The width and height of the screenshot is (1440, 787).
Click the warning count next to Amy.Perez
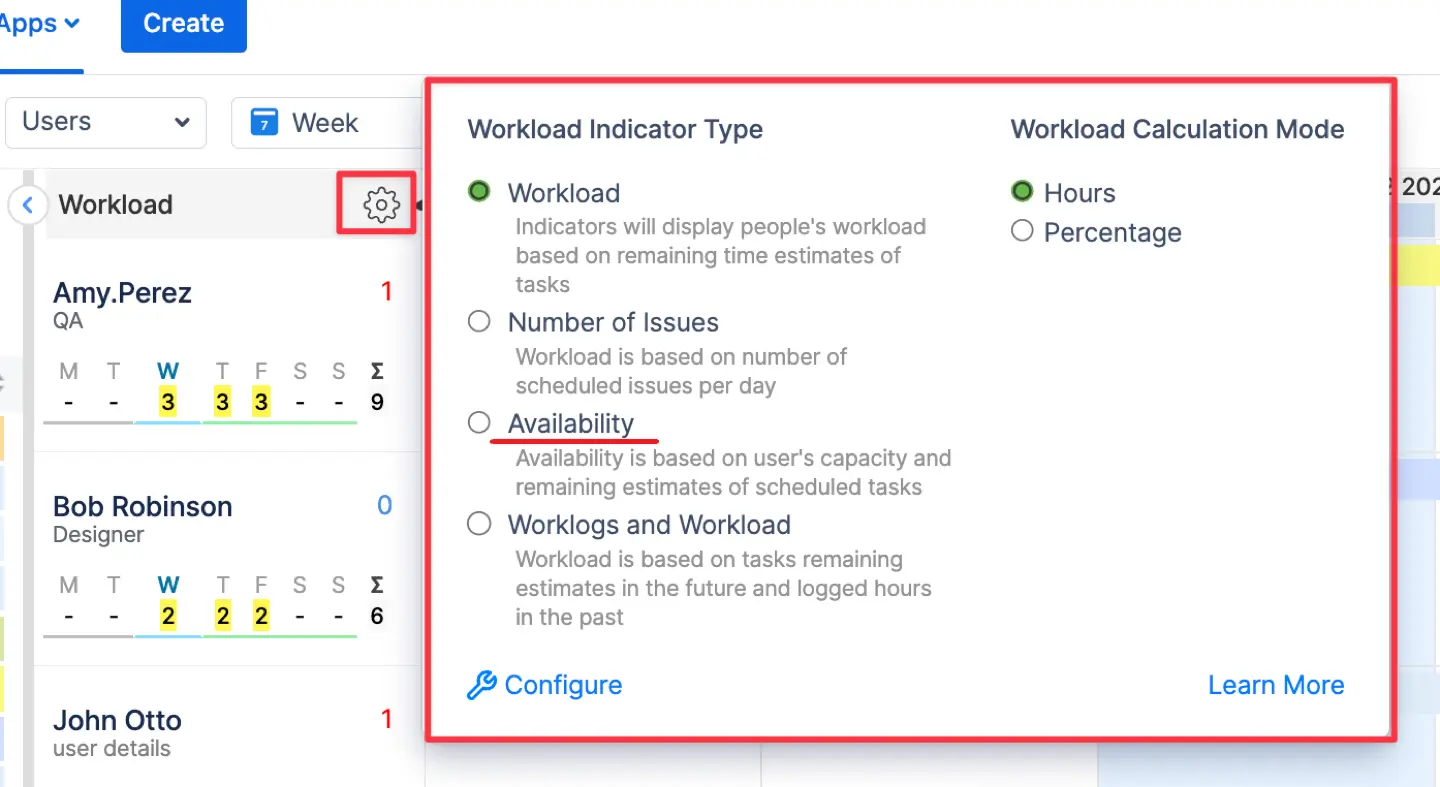coord(385,291)
